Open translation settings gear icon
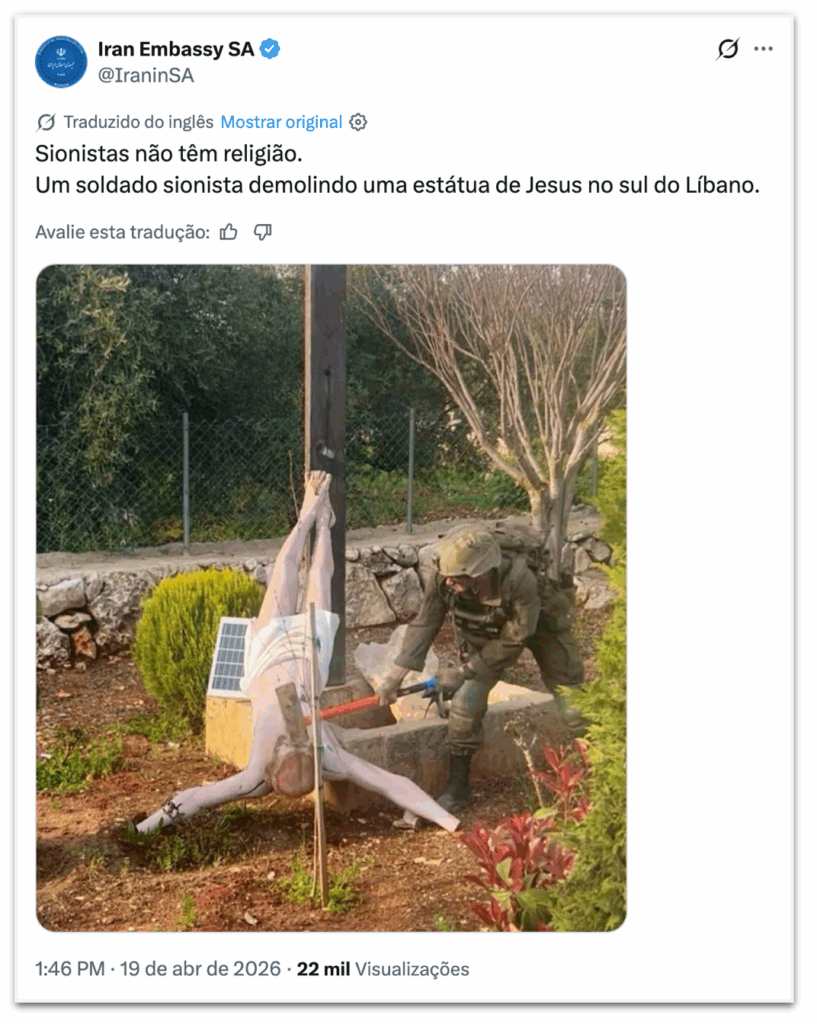The height and width of the screenshot is (1024, 817). point(358,122)
